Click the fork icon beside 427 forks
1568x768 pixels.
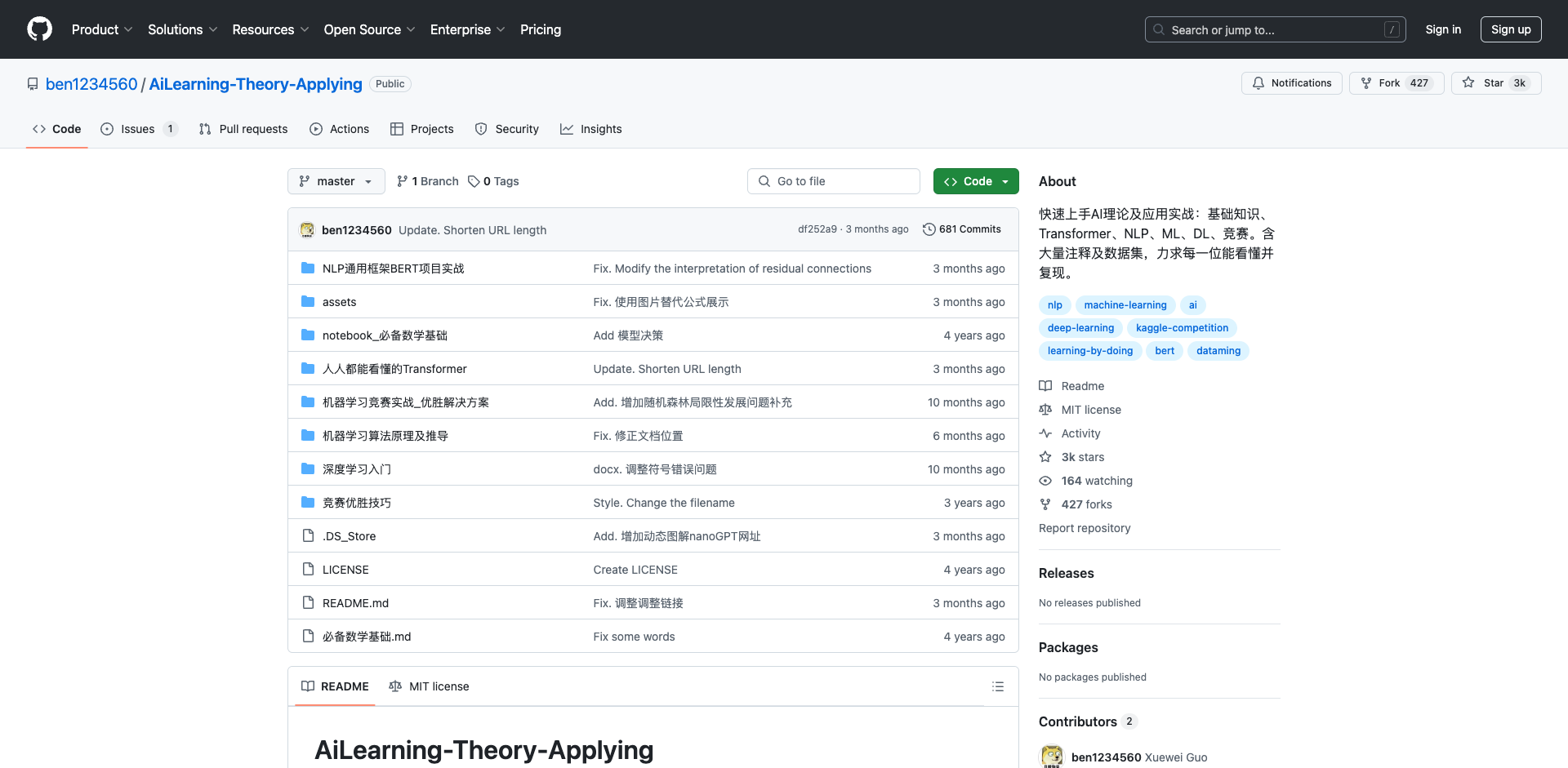pyautogui.click(x=1046, y=504)
